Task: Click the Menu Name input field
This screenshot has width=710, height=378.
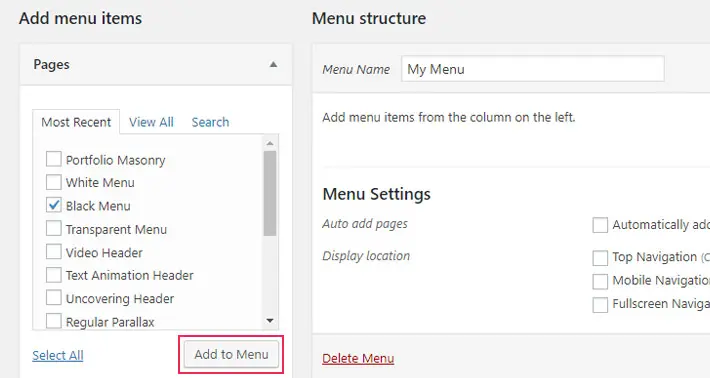Action: (533, 69)
